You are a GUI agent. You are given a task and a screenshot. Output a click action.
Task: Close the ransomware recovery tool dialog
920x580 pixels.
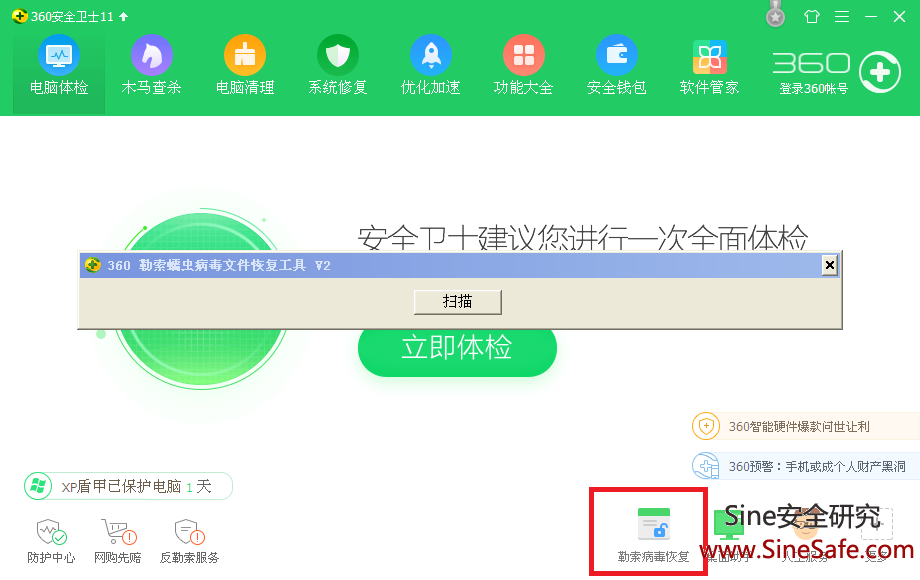829,265
